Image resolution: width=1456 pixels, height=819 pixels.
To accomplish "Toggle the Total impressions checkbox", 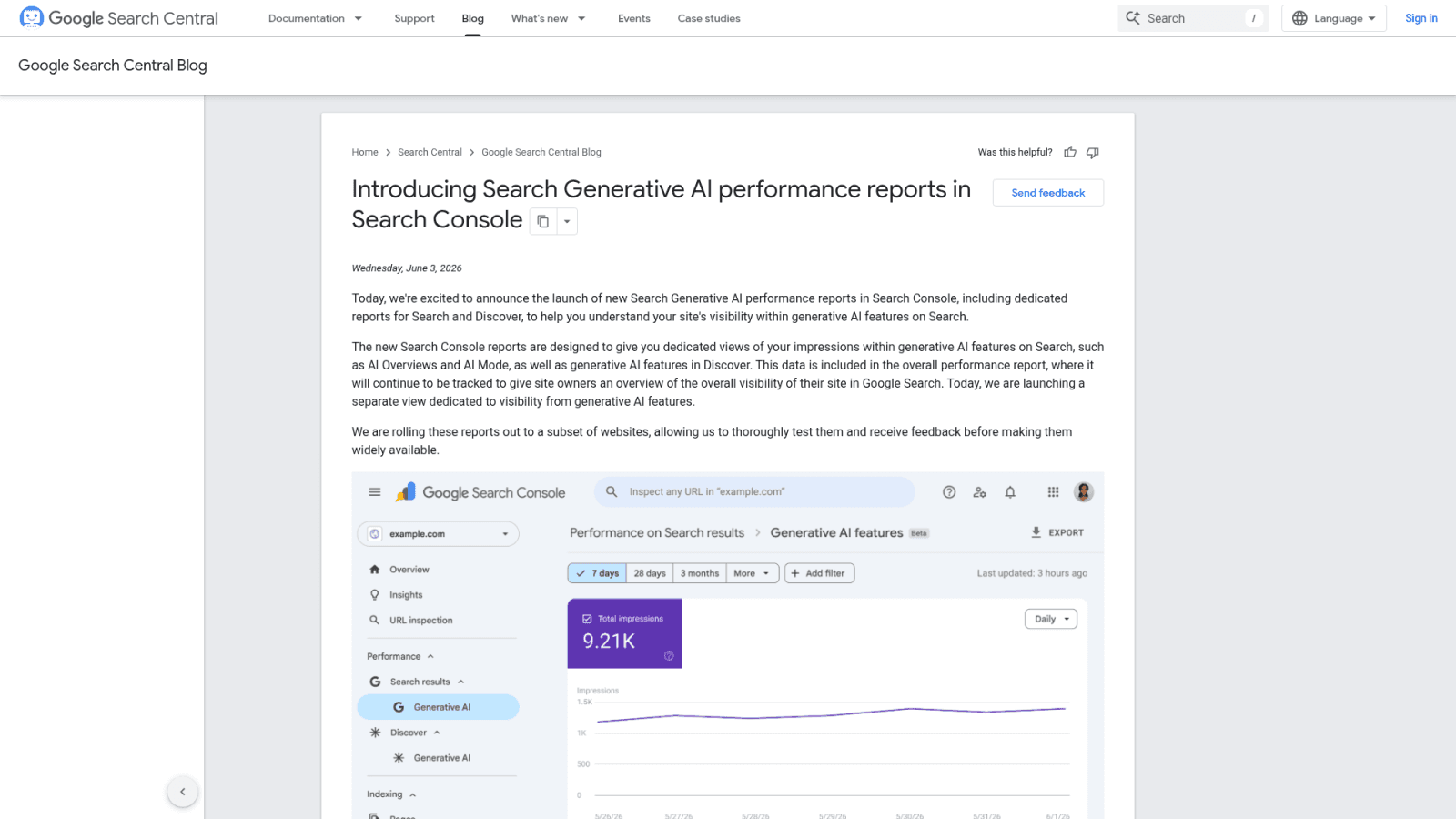I will coord(587,619).
